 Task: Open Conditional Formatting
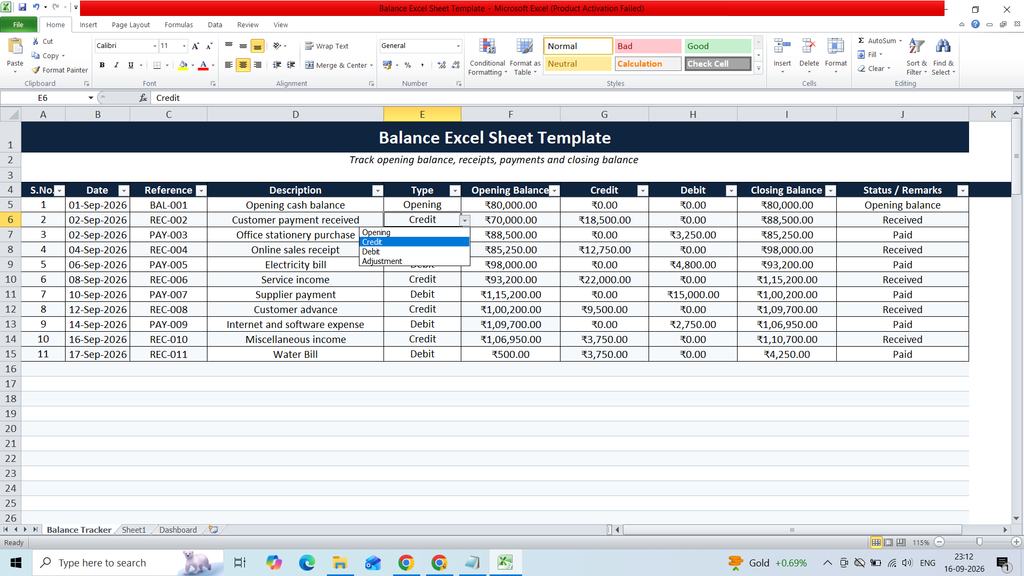point(487,57)
